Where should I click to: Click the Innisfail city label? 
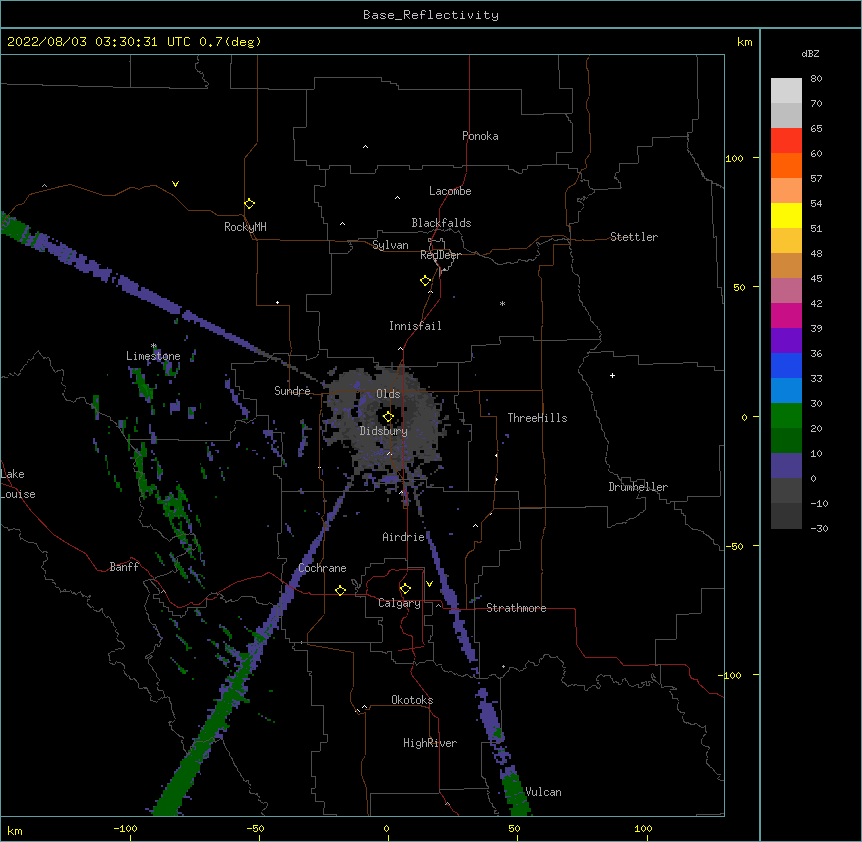click(x=415, y=326)
